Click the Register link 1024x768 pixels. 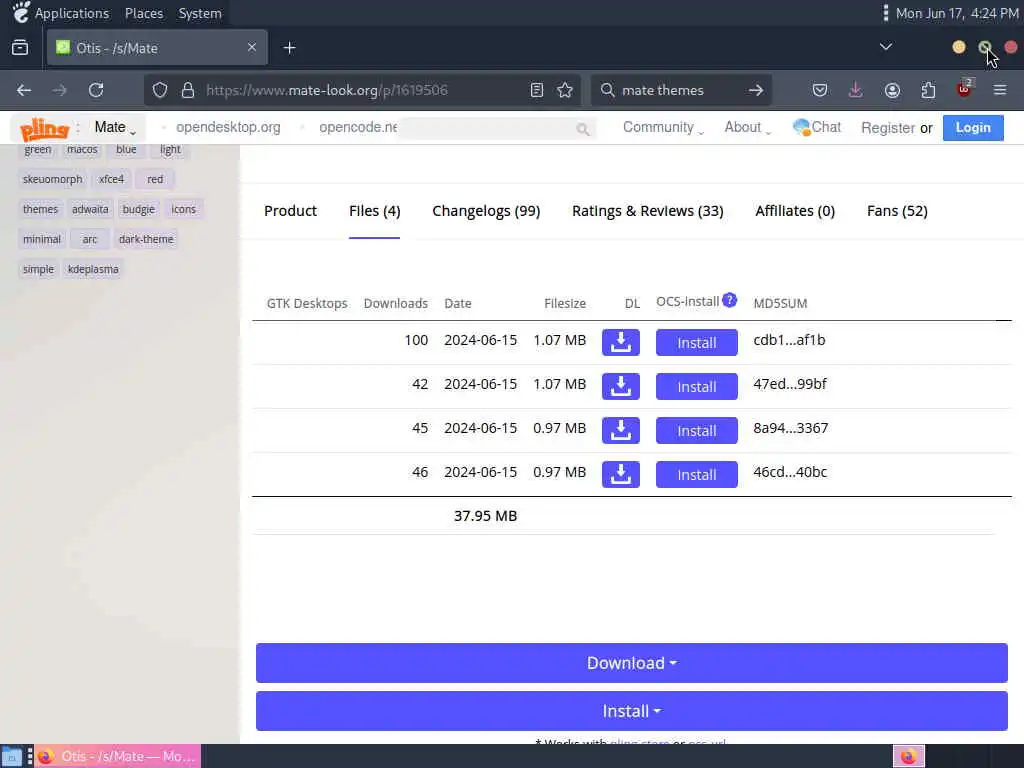point(888,128)
